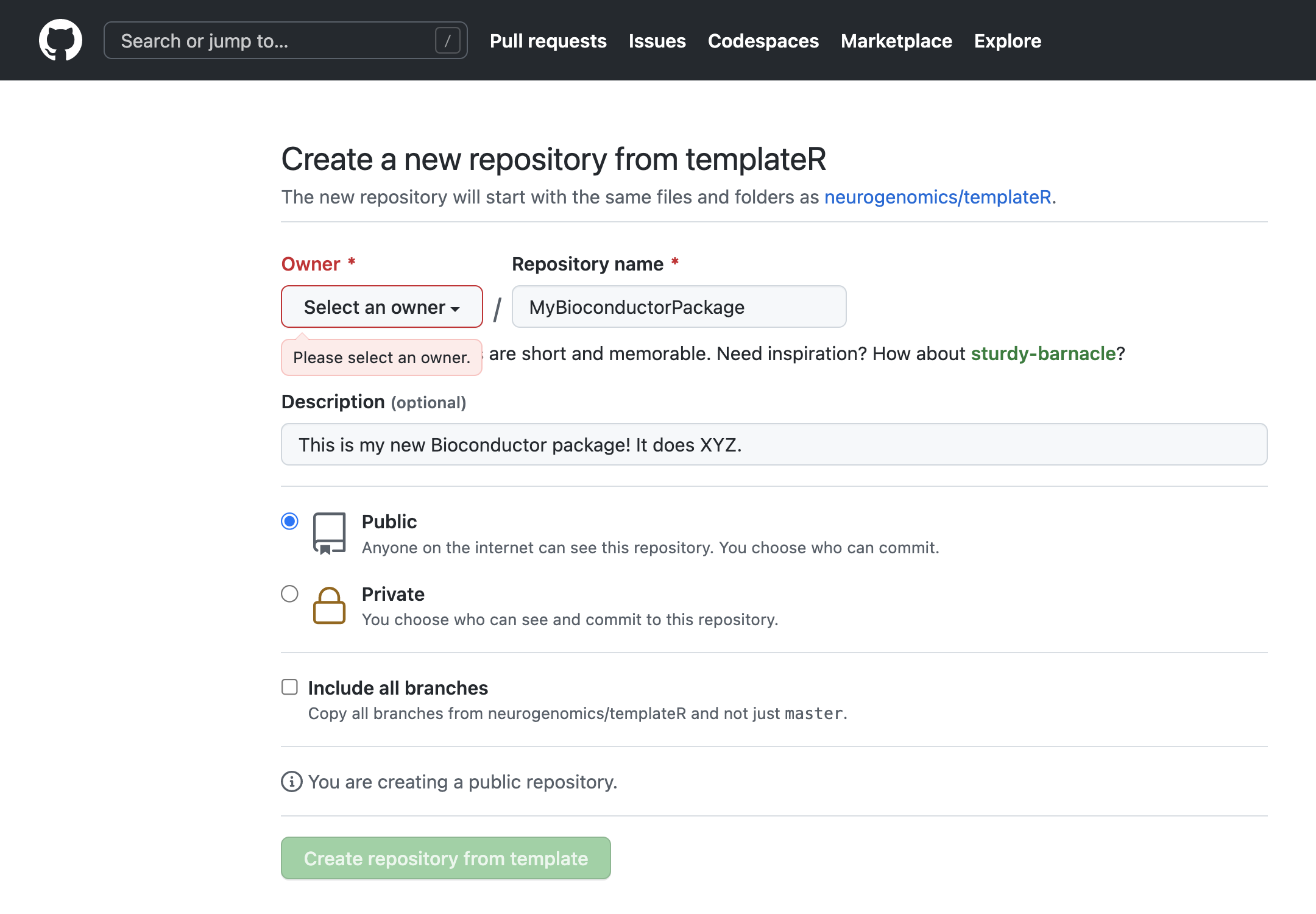Click the Include all branches label
The height and width of the screenshot is (914, 1316).
tap(398, 688)
